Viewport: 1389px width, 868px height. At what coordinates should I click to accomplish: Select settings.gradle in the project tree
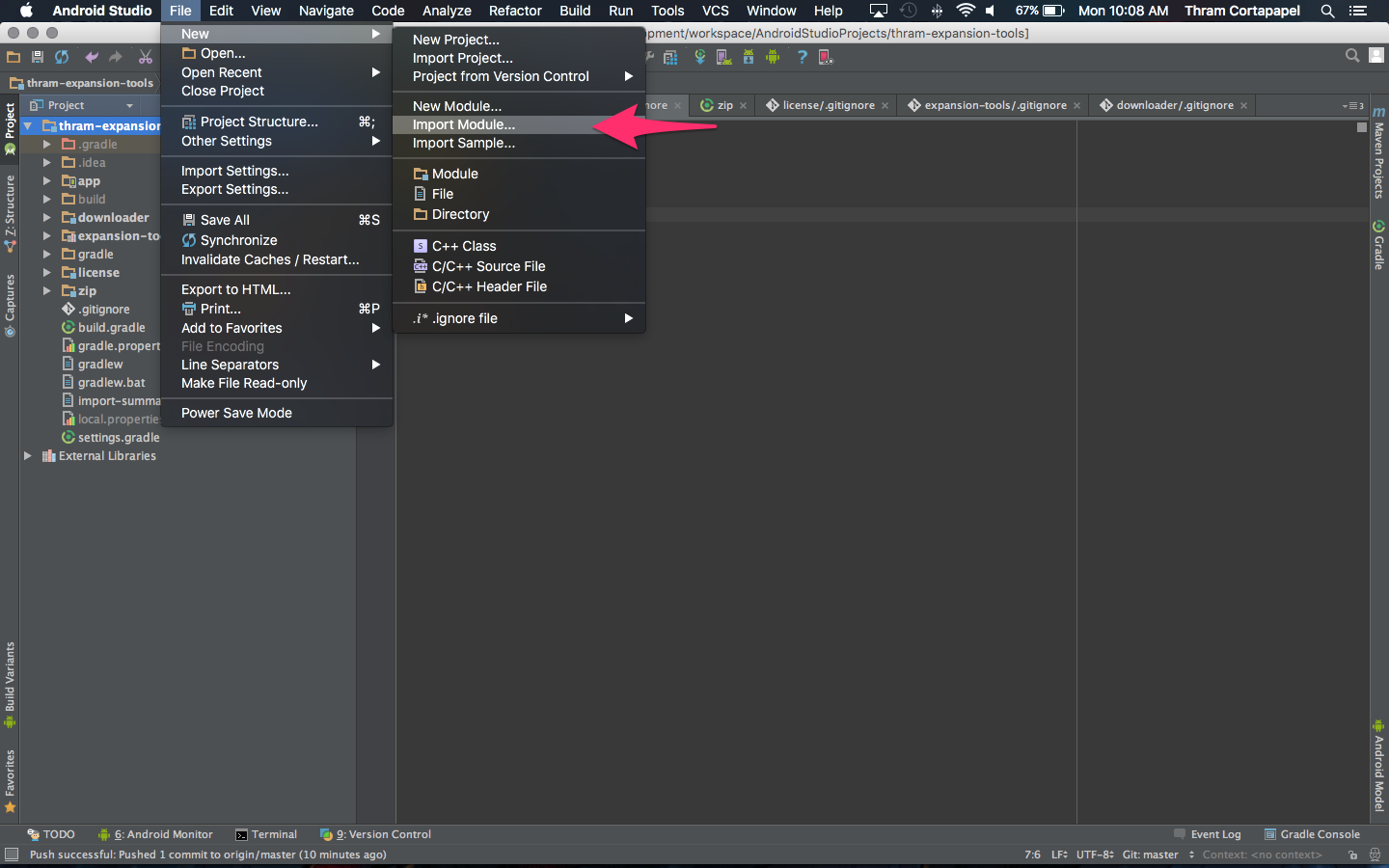pyautogui.click(x=110, y=437)
